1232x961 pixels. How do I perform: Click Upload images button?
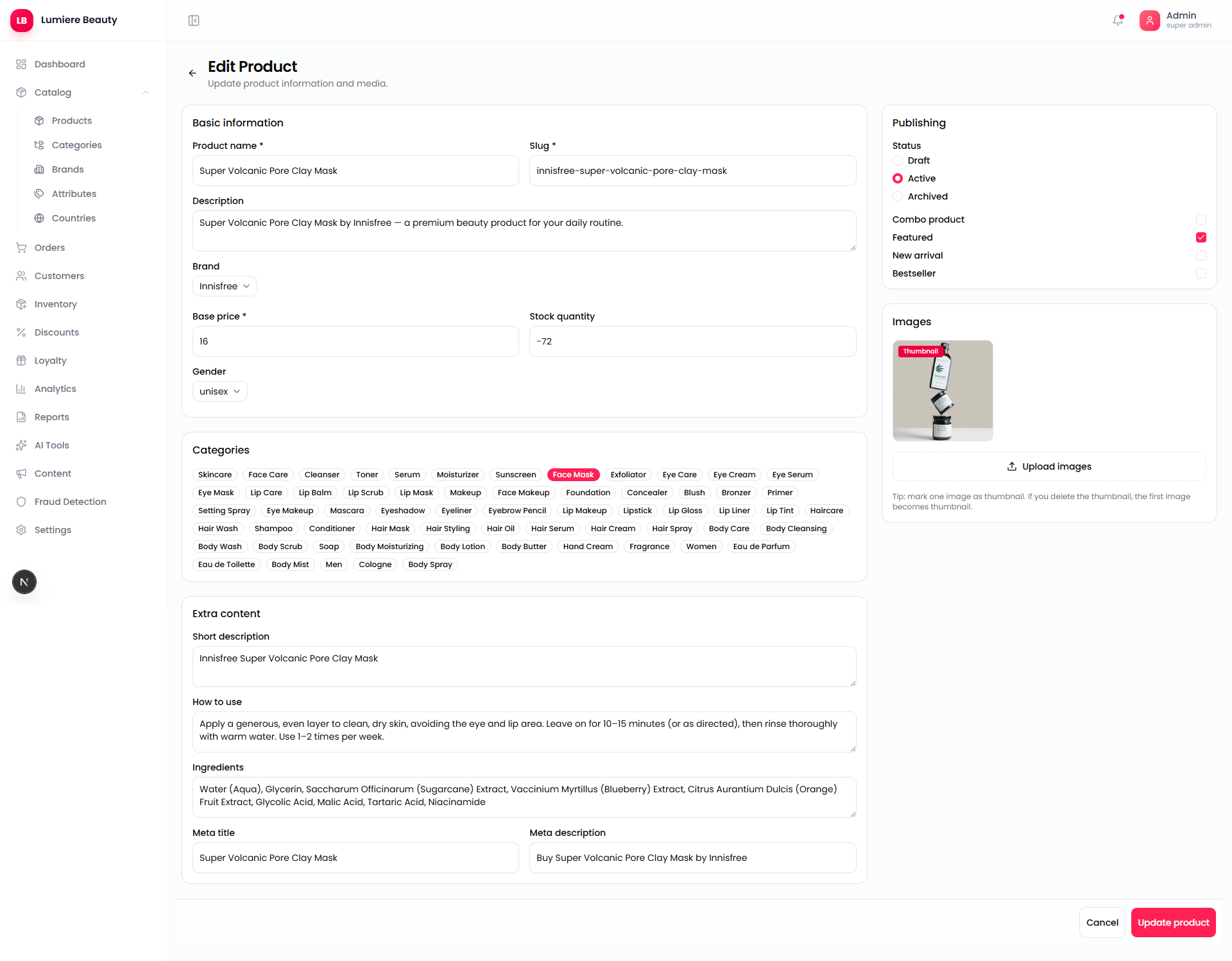click(x=1049, y=466)
